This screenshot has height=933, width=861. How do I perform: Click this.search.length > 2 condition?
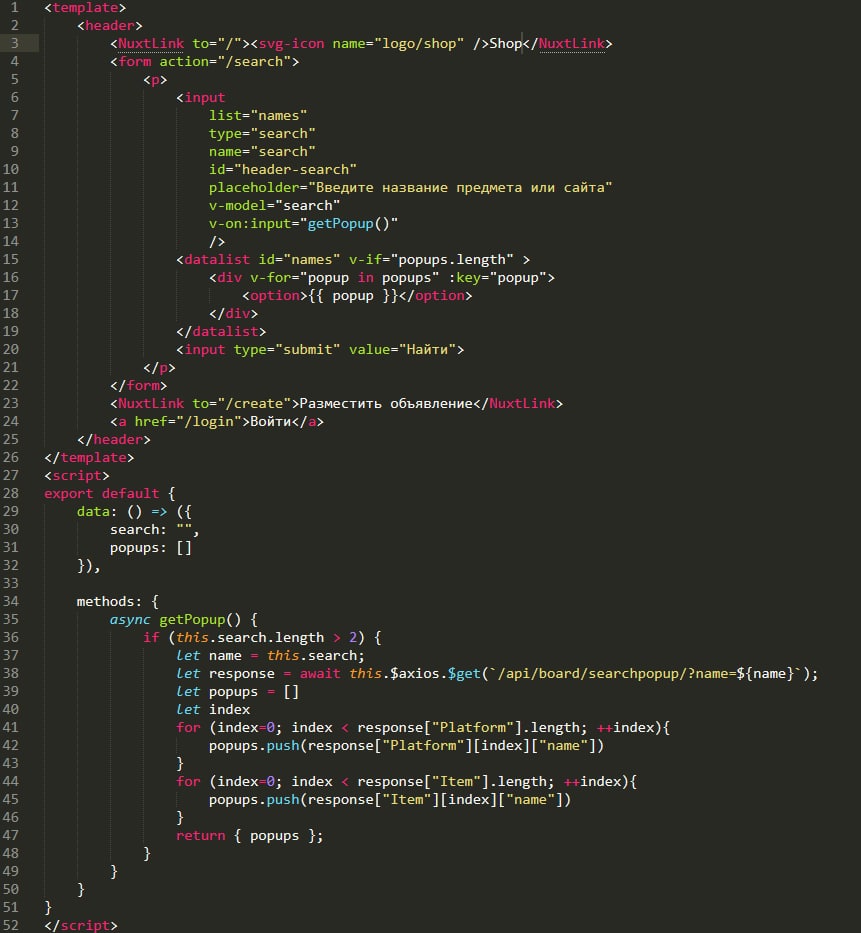pos(266,637)
